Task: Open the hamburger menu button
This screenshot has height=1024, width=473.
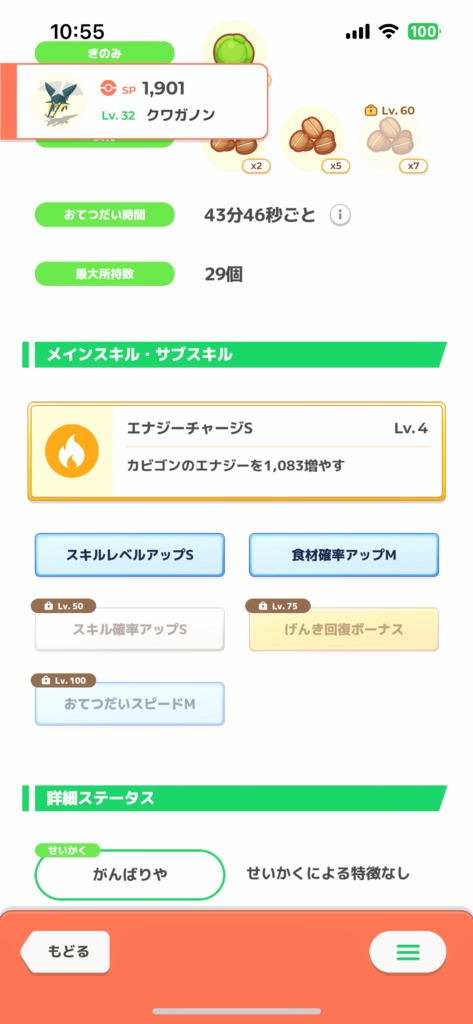Action: [408, 952]
